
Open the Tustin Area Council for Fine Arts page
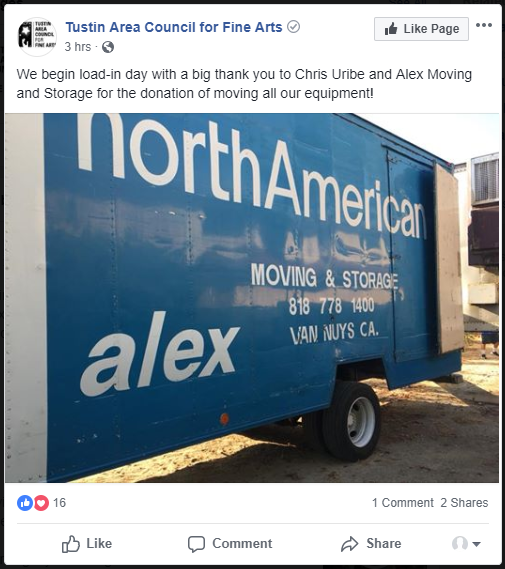[x=174, y=27]
